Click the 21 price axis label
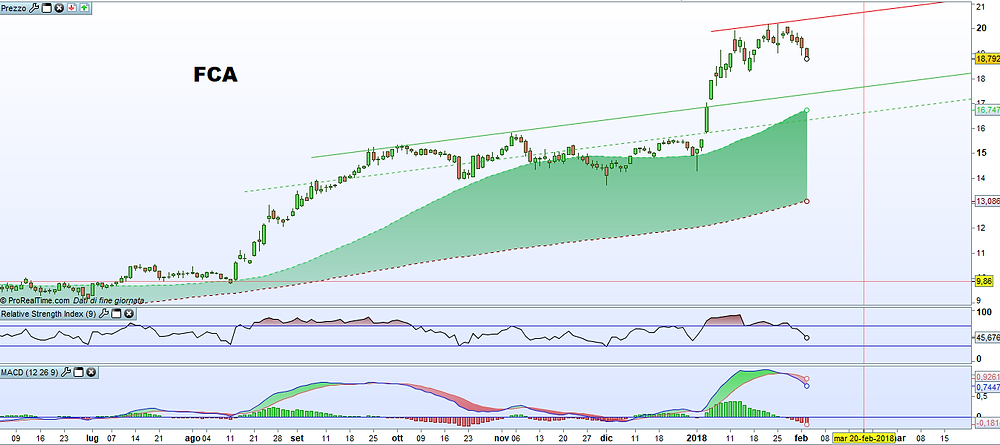 click(x=982, y=6)
